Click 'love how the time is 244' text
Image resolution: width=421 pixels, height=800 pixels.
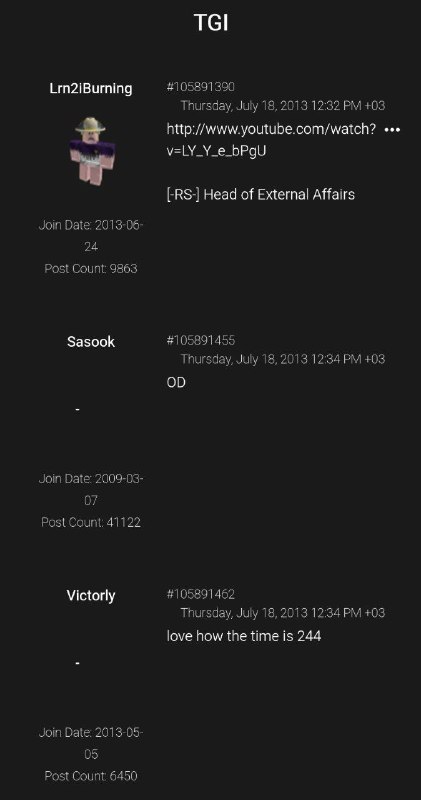(x=244, y=636)
